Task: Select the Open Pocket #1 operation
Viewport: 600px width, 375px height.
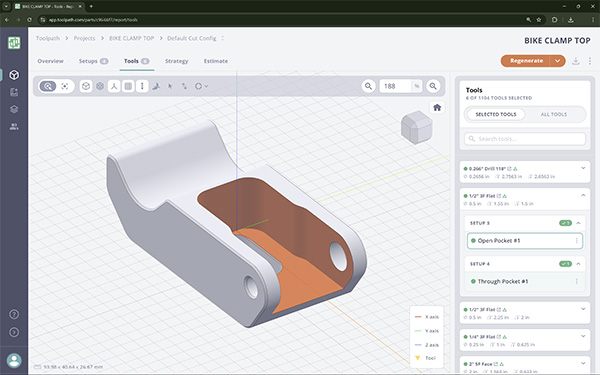Action: (x=525, y=241)
